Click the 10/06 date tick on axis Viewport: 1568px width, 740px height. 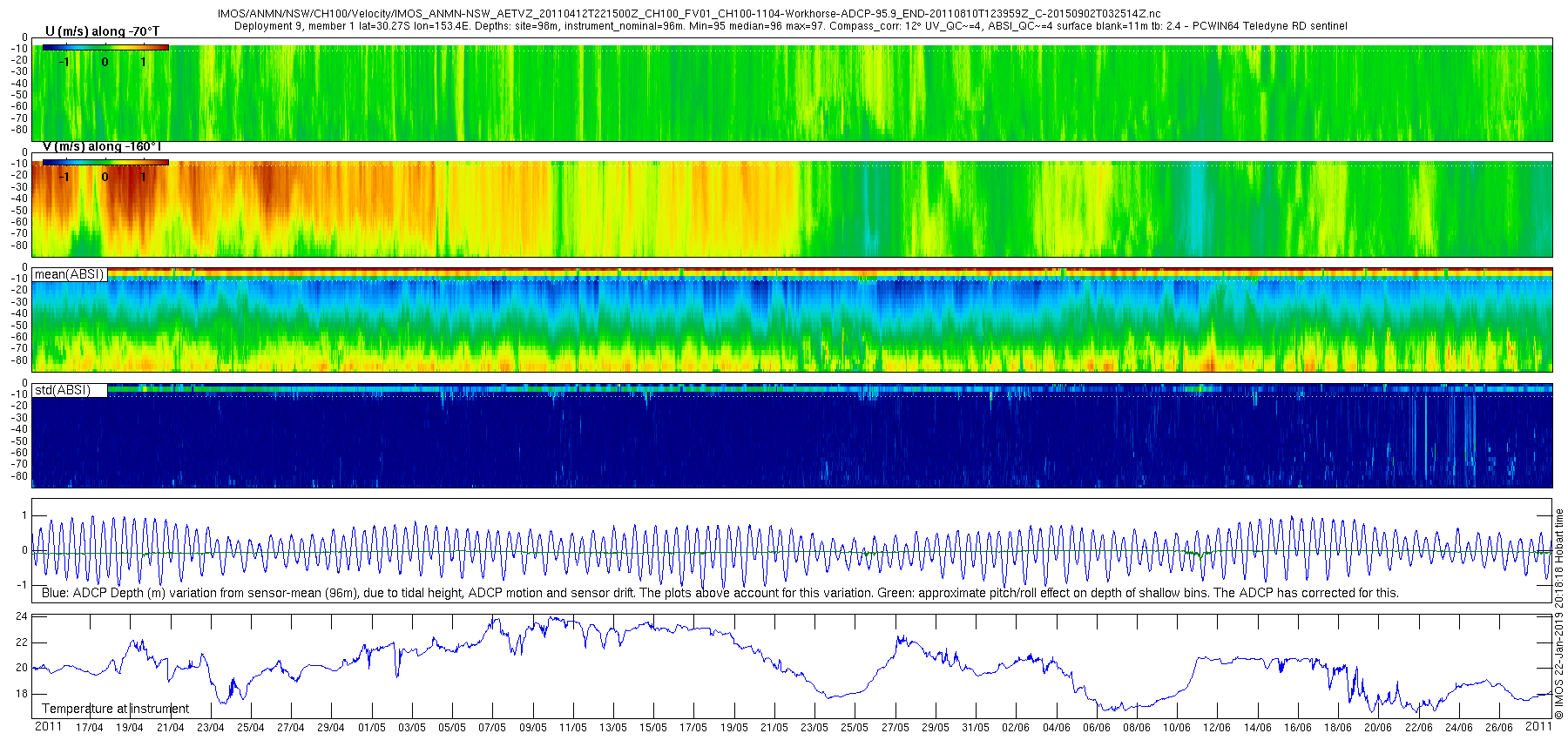1177,727
